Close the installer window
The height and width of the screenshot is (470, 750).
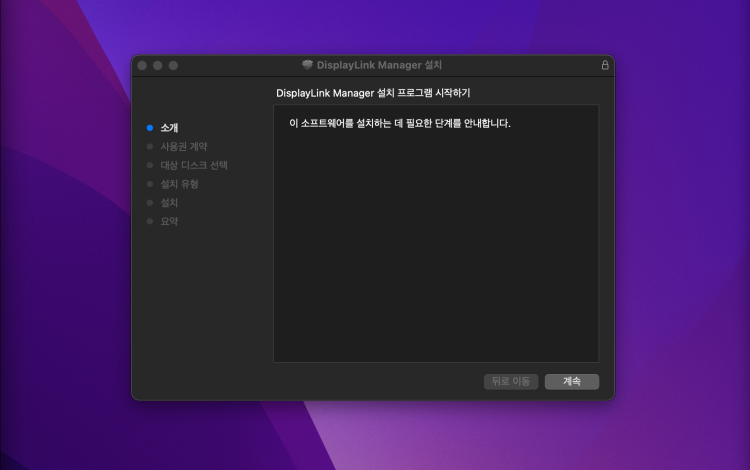pyautogui.click(x=142, y=66)
